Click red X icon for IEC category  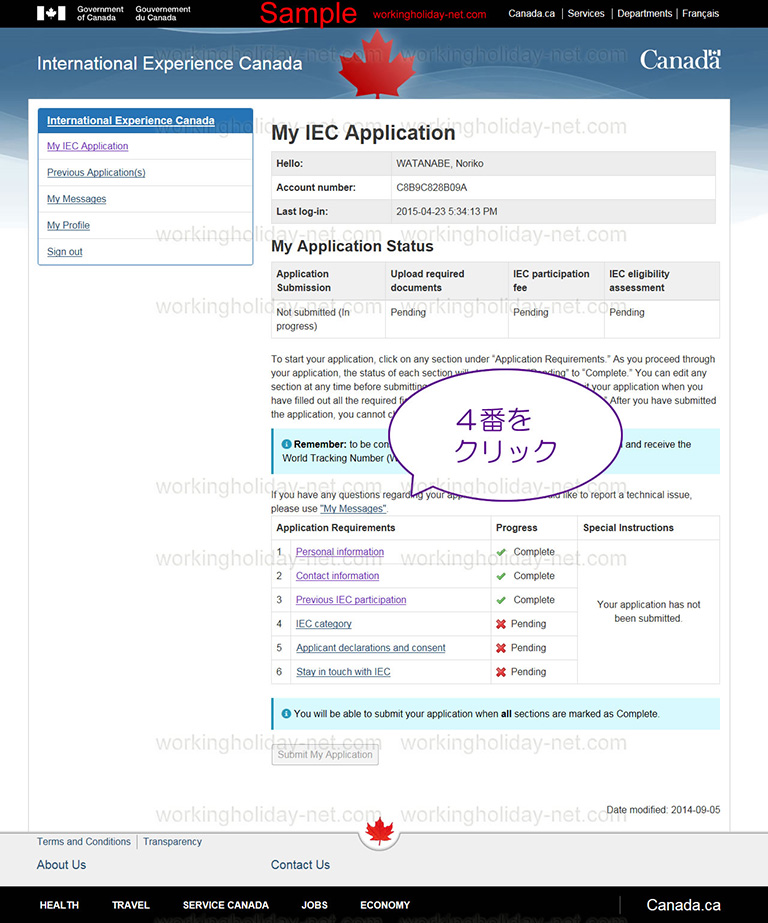pyautogui.click(x=501, y=624)
